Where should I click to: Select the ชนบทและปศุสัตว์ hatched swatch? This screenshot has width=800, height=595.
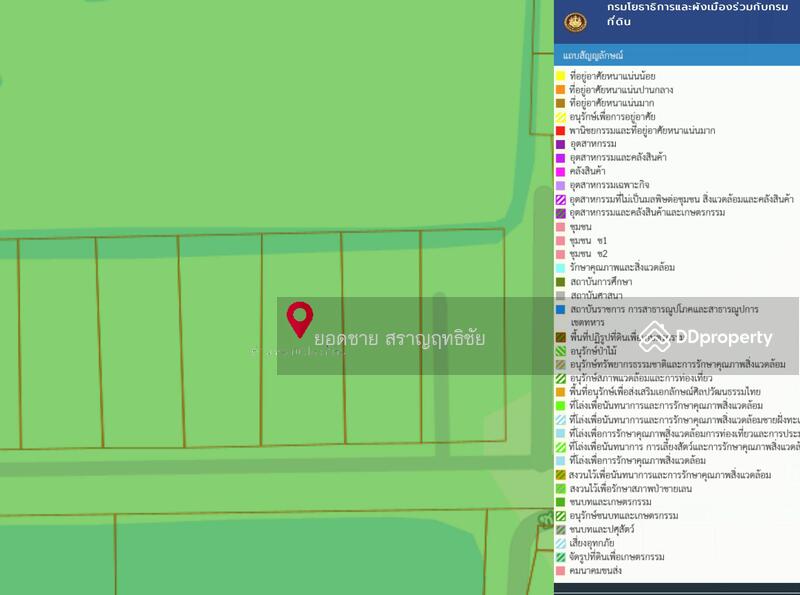[560, 529]
